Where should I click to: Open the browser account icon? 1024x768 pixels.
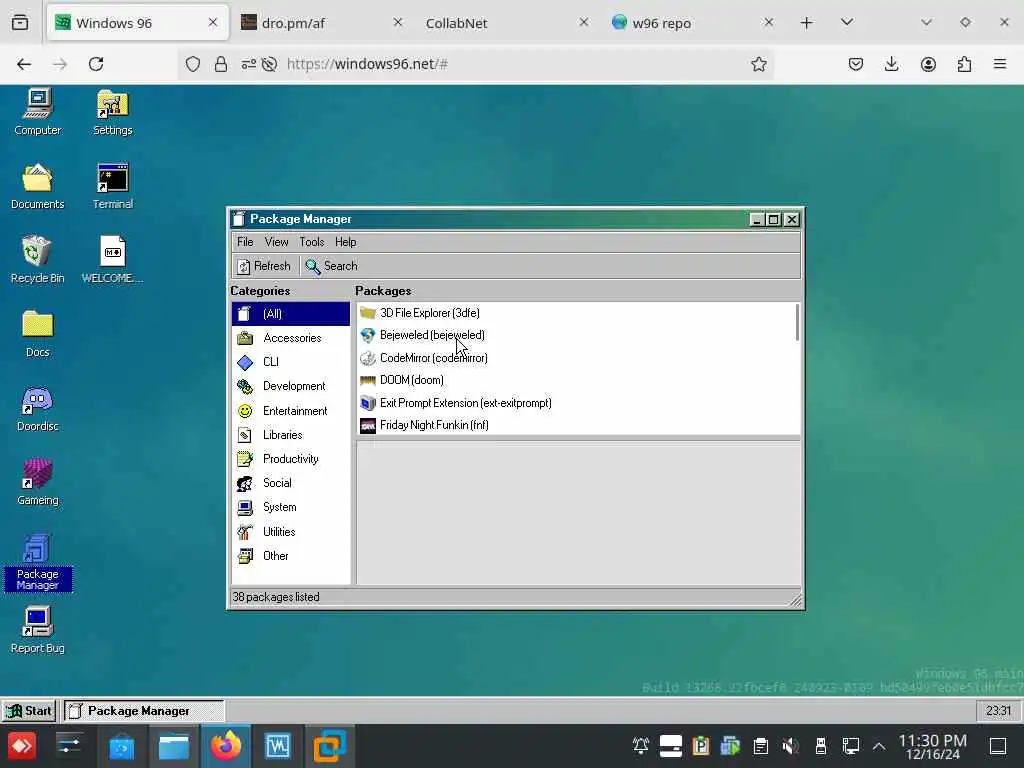928,64
